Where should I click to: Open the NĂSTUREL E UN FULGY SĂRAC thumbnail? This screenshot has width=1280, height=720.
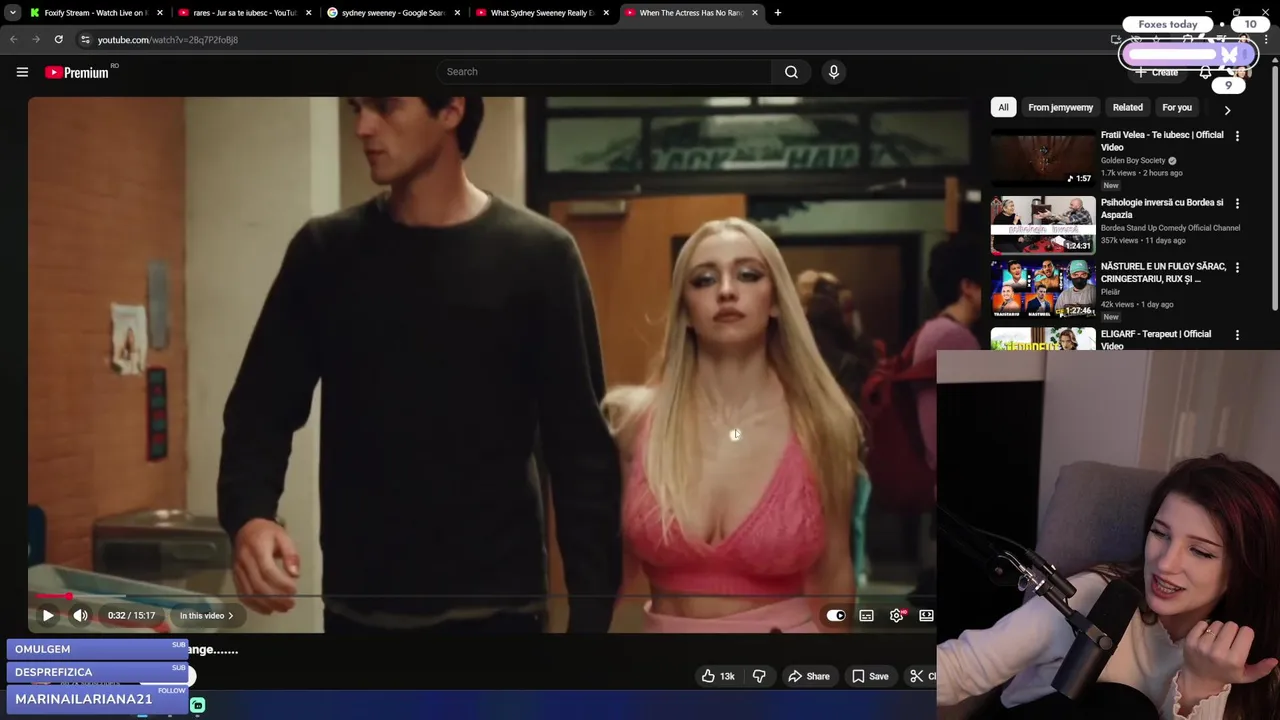pos(1043,289)
